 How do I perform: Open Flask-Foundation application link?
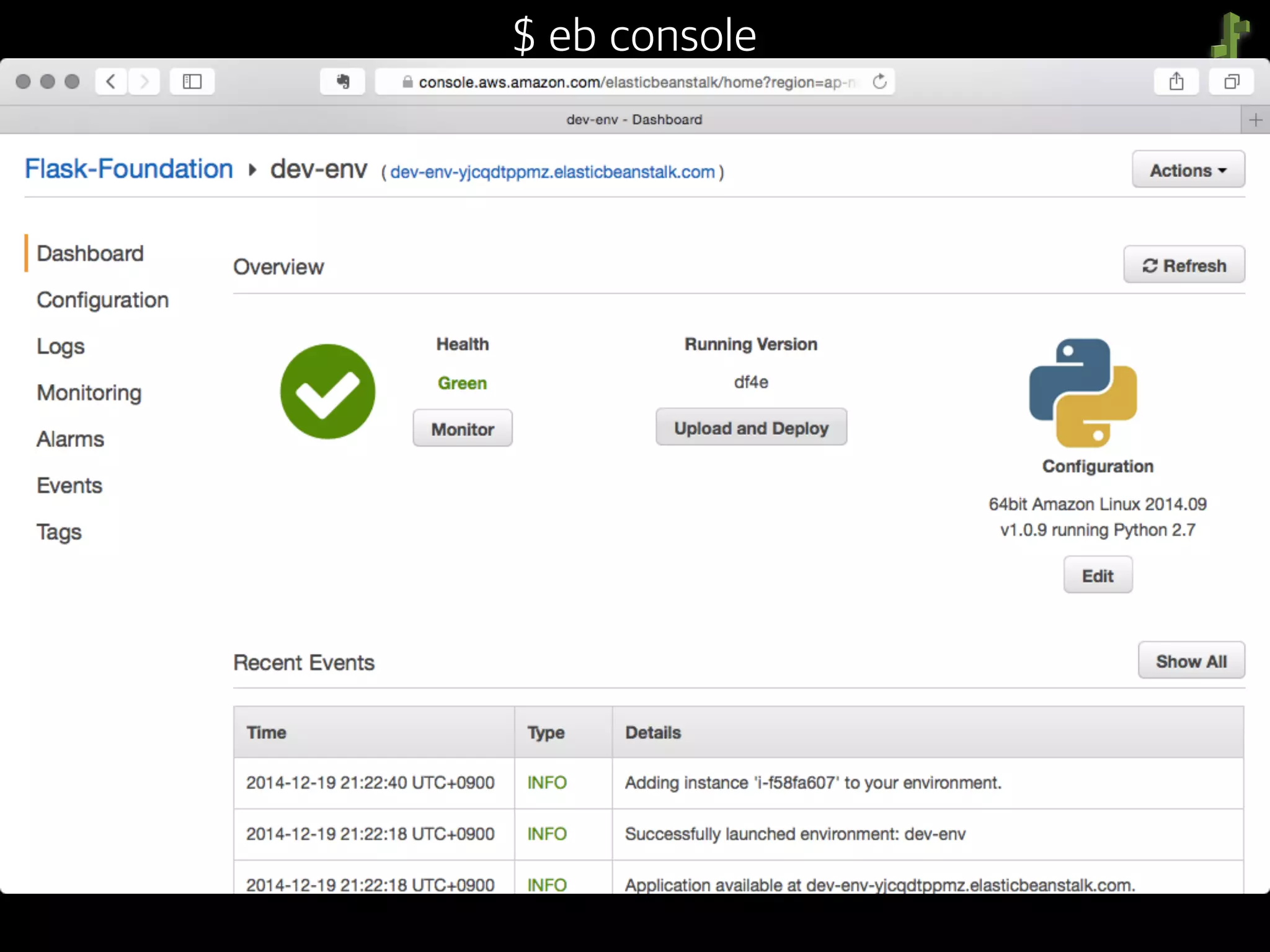point(129,169)
